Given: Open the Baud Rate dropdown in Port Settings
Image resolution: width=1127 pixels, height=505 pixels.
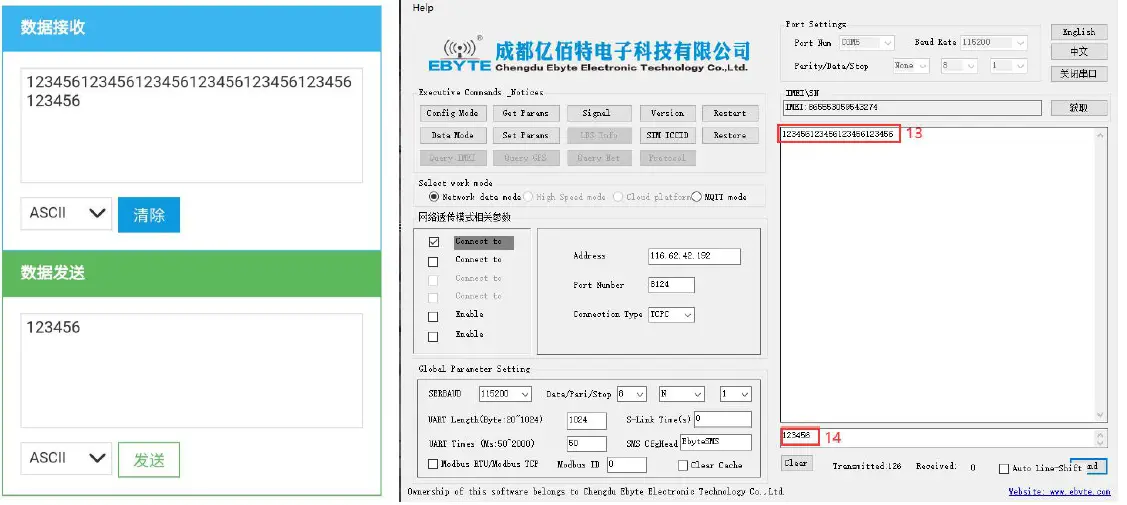Looking at the screenshot, I should 994,42.
